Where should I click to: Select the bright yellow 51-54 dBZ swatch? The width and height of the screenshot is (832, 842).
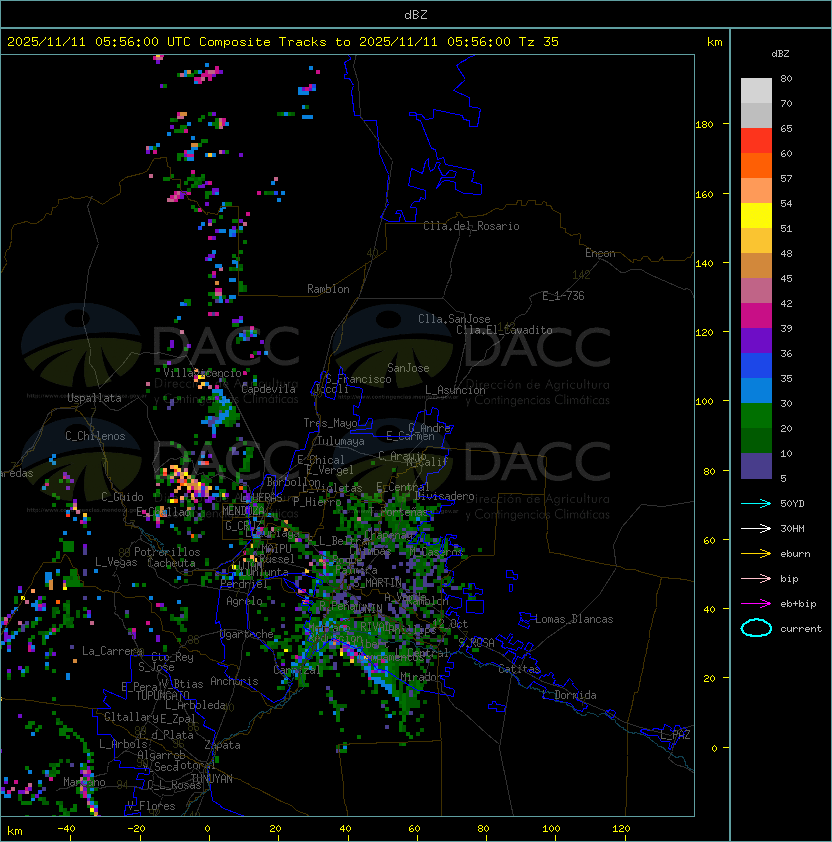point(756,215)
